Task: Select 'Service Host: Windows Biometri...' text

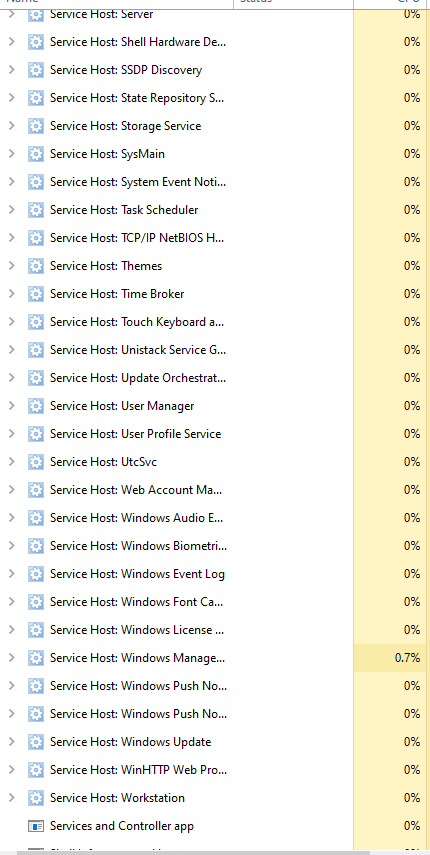Action: point(138,546)
